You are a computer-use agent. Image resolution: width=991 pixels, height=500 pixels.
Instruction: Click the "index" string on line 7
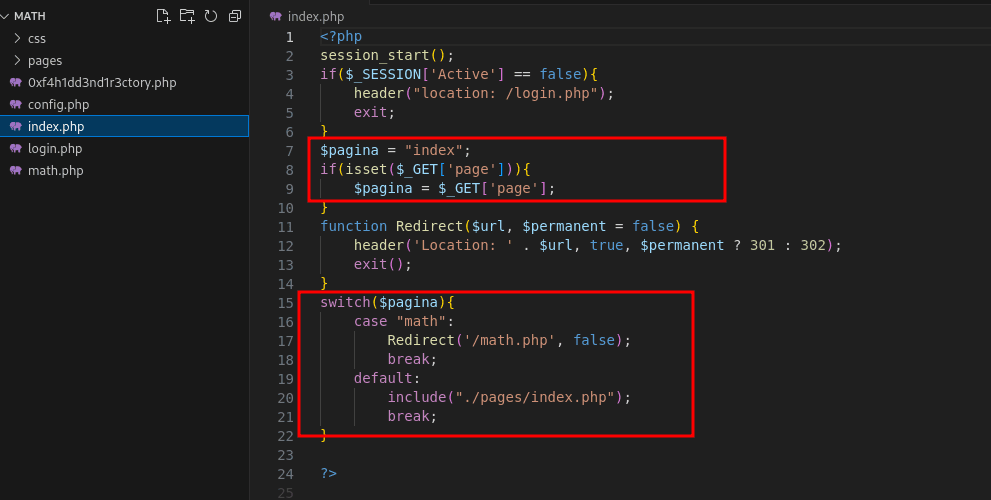434,150
